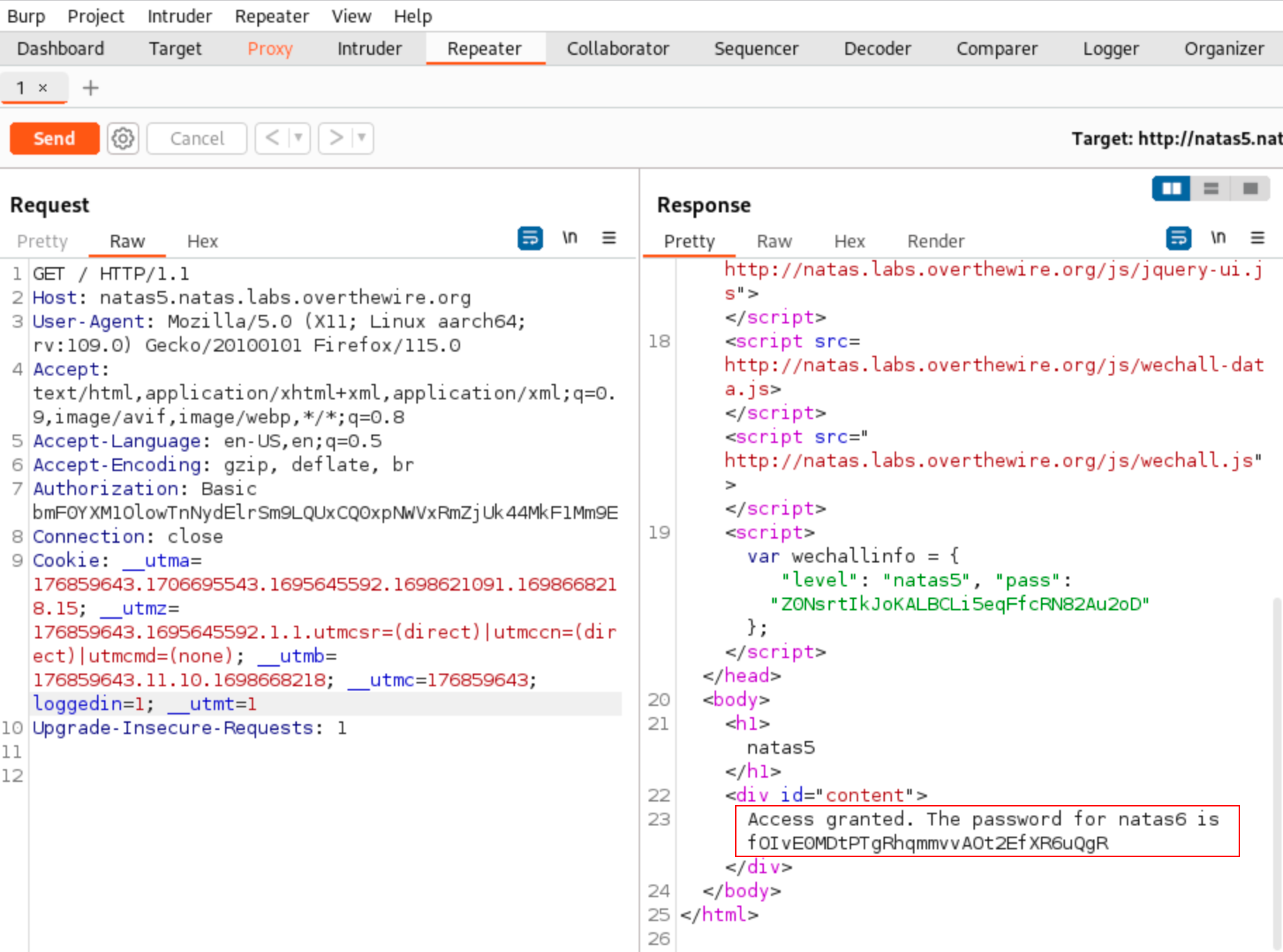Screen dimensions: 1283x952
Task: Open the Request panel hamburger menu
Action: coord(608,238)
